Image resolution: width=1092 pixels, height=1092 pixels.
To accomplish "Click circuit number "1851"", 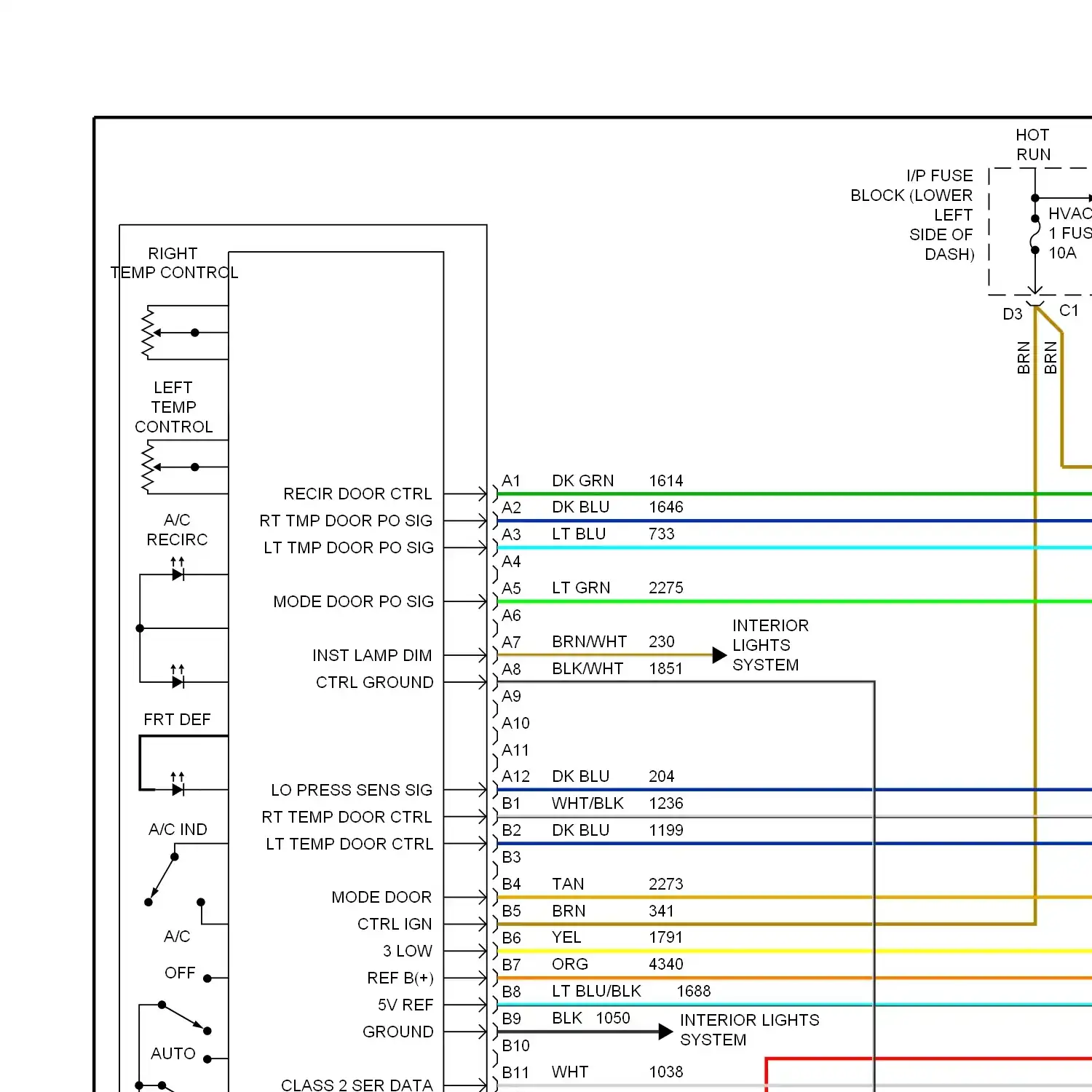I will [666, 668].
